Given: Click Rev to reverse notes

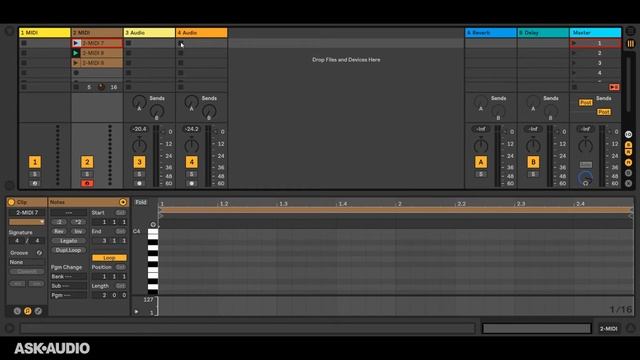Looking at the screenshot, I should 59,231.
